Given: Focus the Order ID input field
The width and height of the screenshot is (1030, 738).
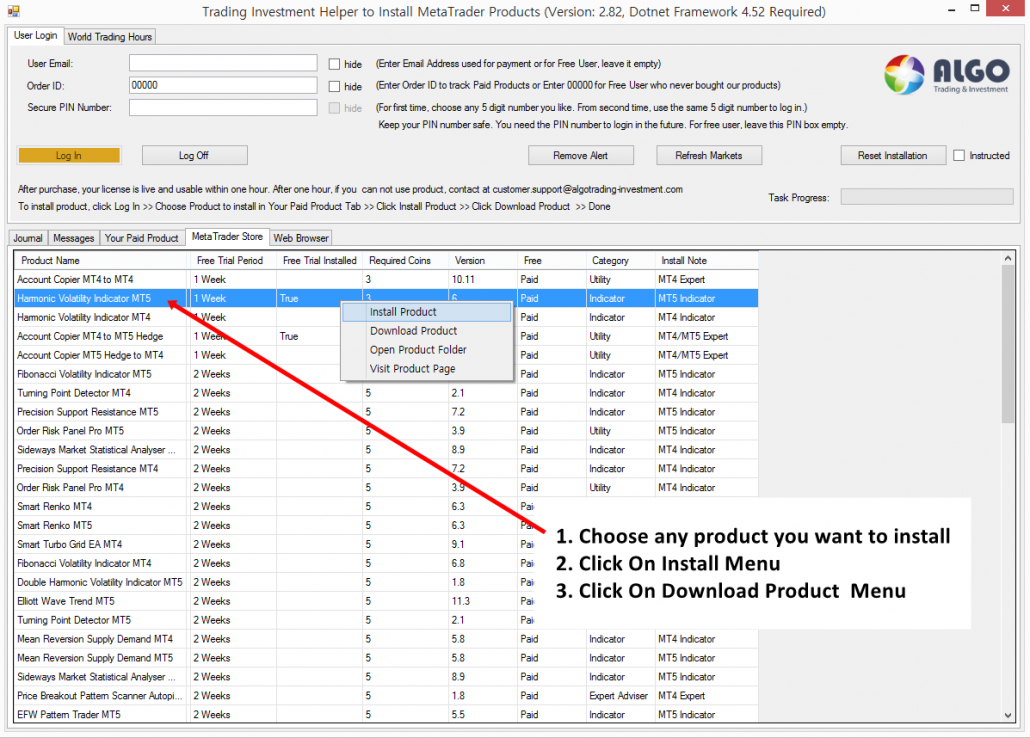Looking at the screenshot, I should tap(223, 85).
